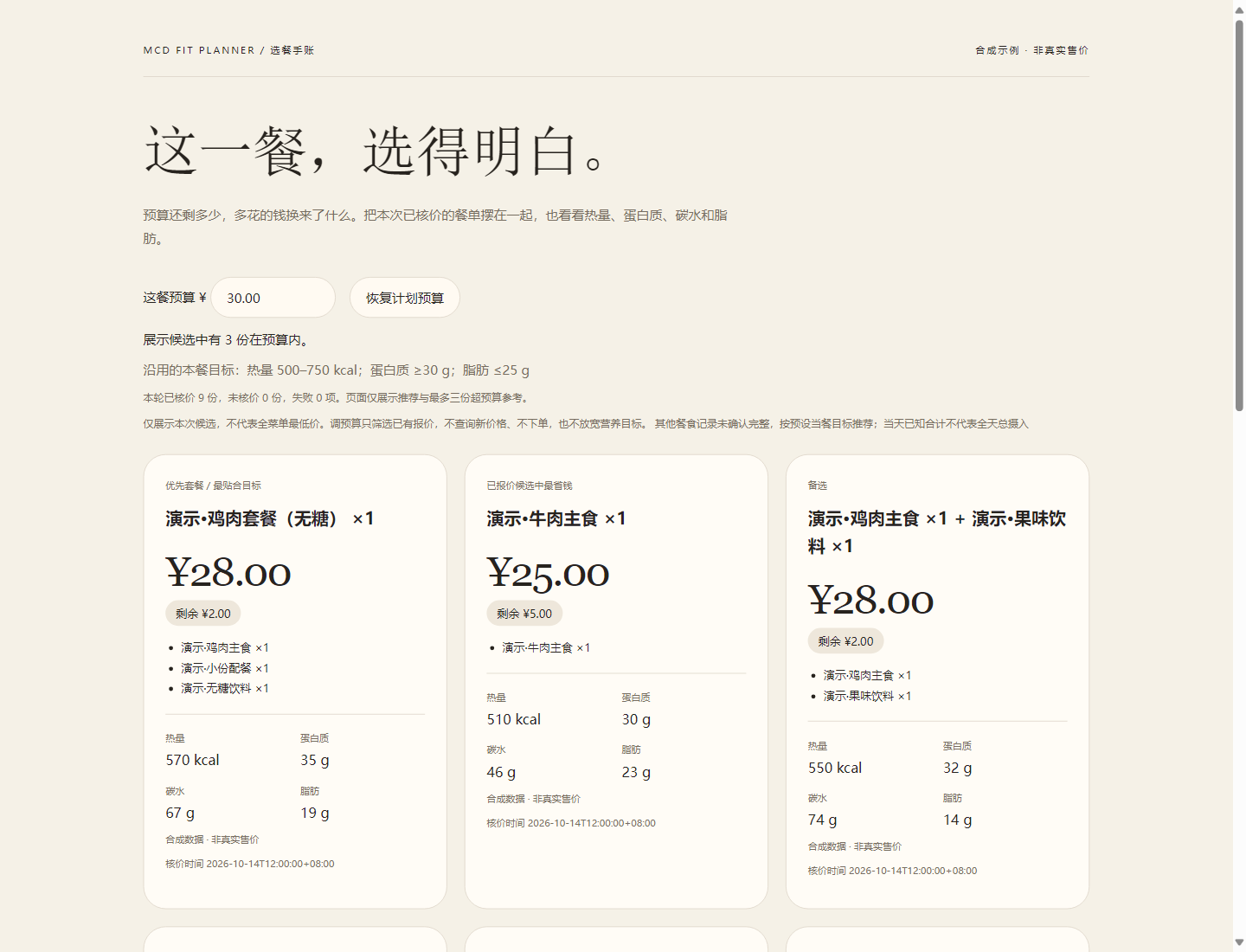Click the 恢复计划预算 button
This screenshot has width=1246, height=952.
(405, 298)
